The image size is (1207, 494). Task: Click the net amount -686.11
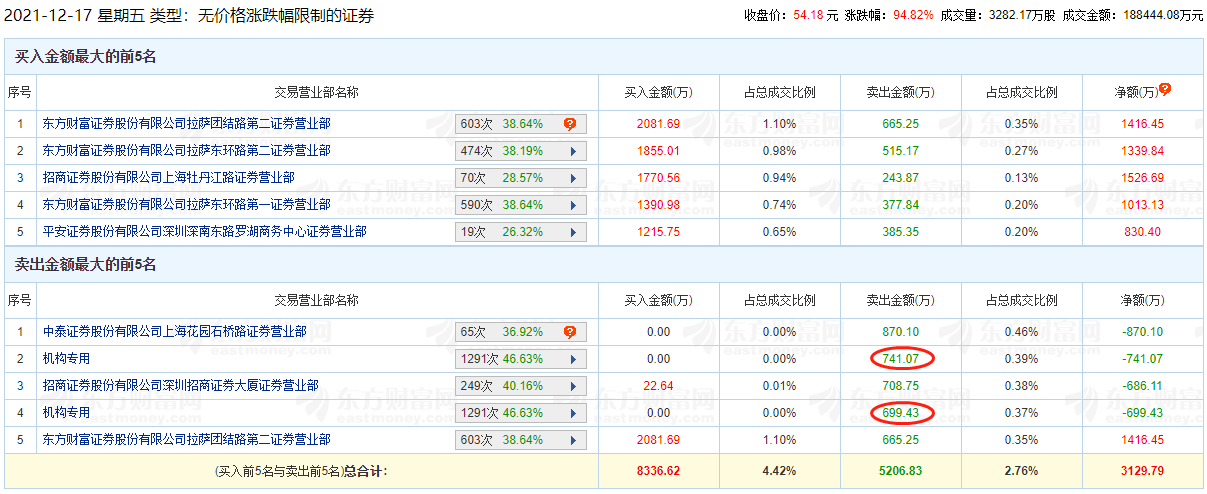(x=1143, y=386)
